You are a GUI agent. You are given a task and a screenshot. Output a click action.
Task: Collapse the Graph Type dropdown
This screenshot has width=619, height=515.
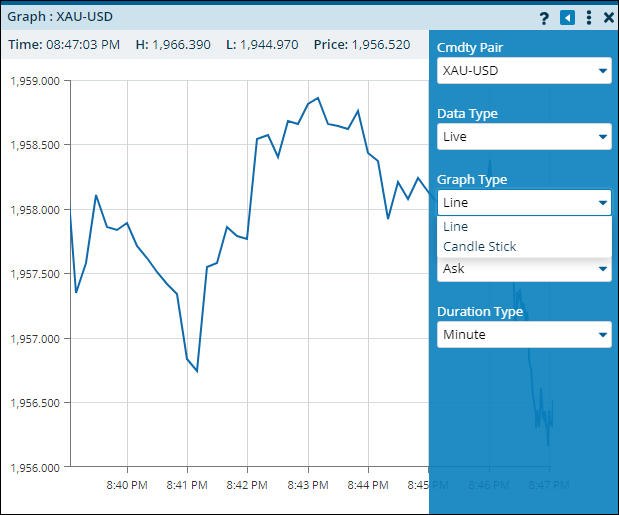(x=524, y=203)
